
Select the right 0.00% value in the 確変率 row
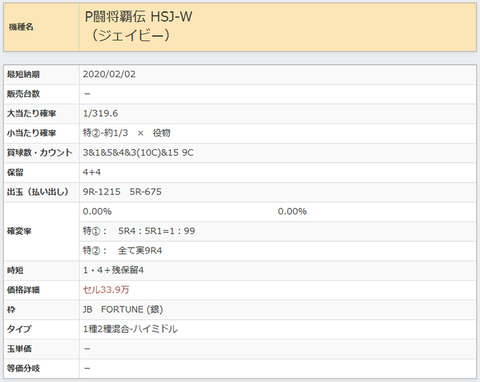pyautogui.click(x=292, y=212)
